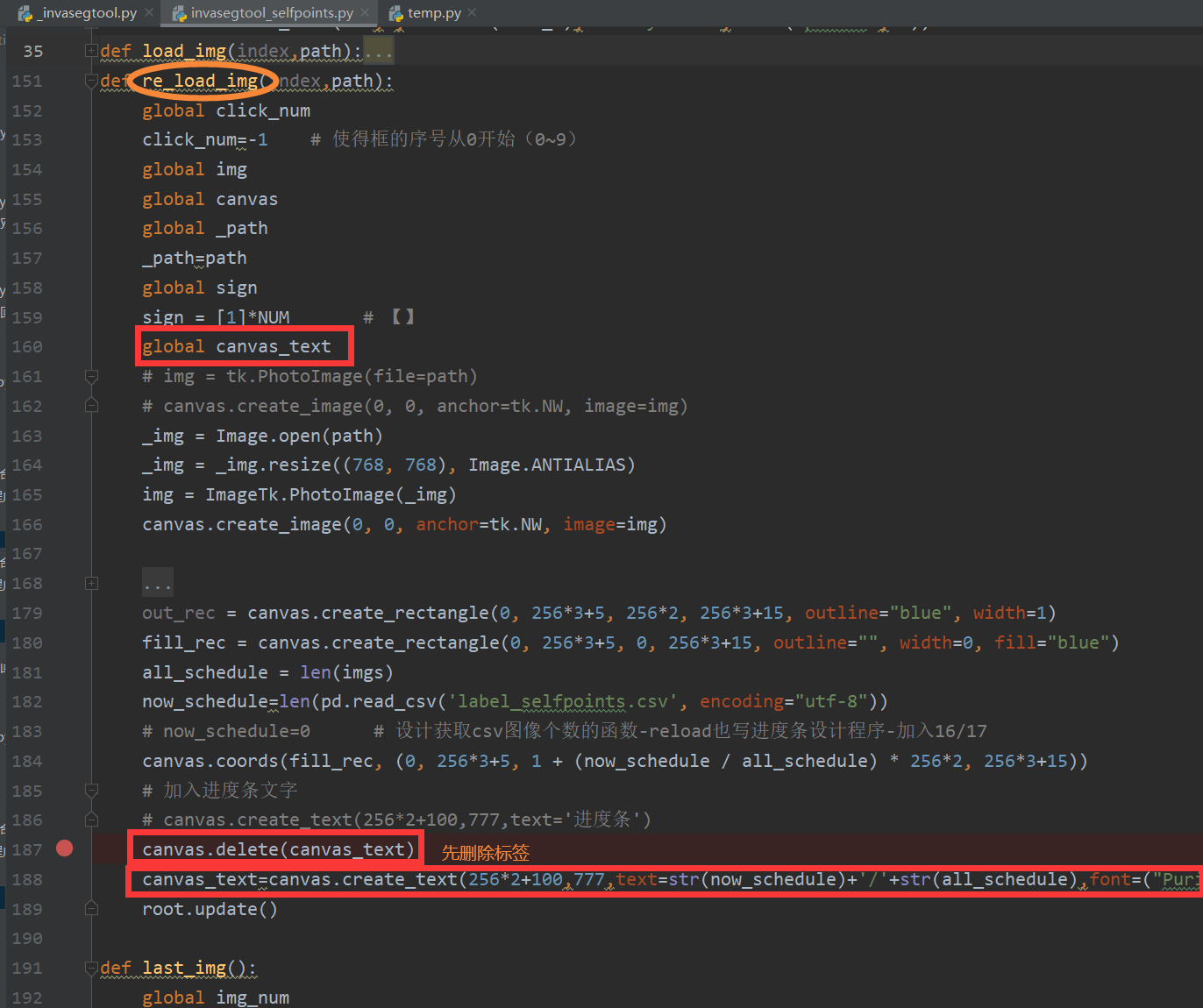Click line number 179 to place the caret

click(27, 613)
